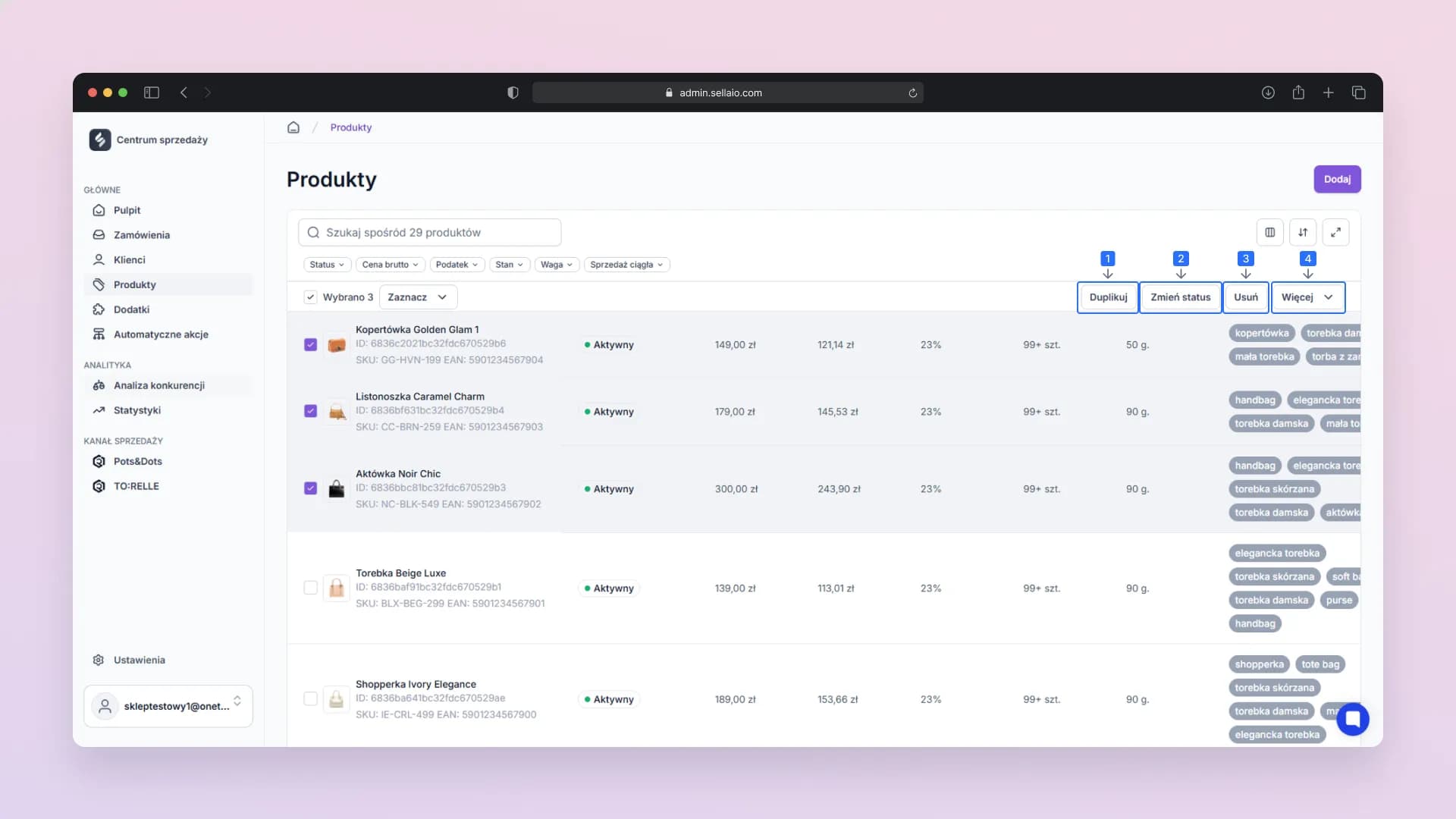
Task: Open the Shopperka Ivory Elegance product name
Action: pos(416,684)
